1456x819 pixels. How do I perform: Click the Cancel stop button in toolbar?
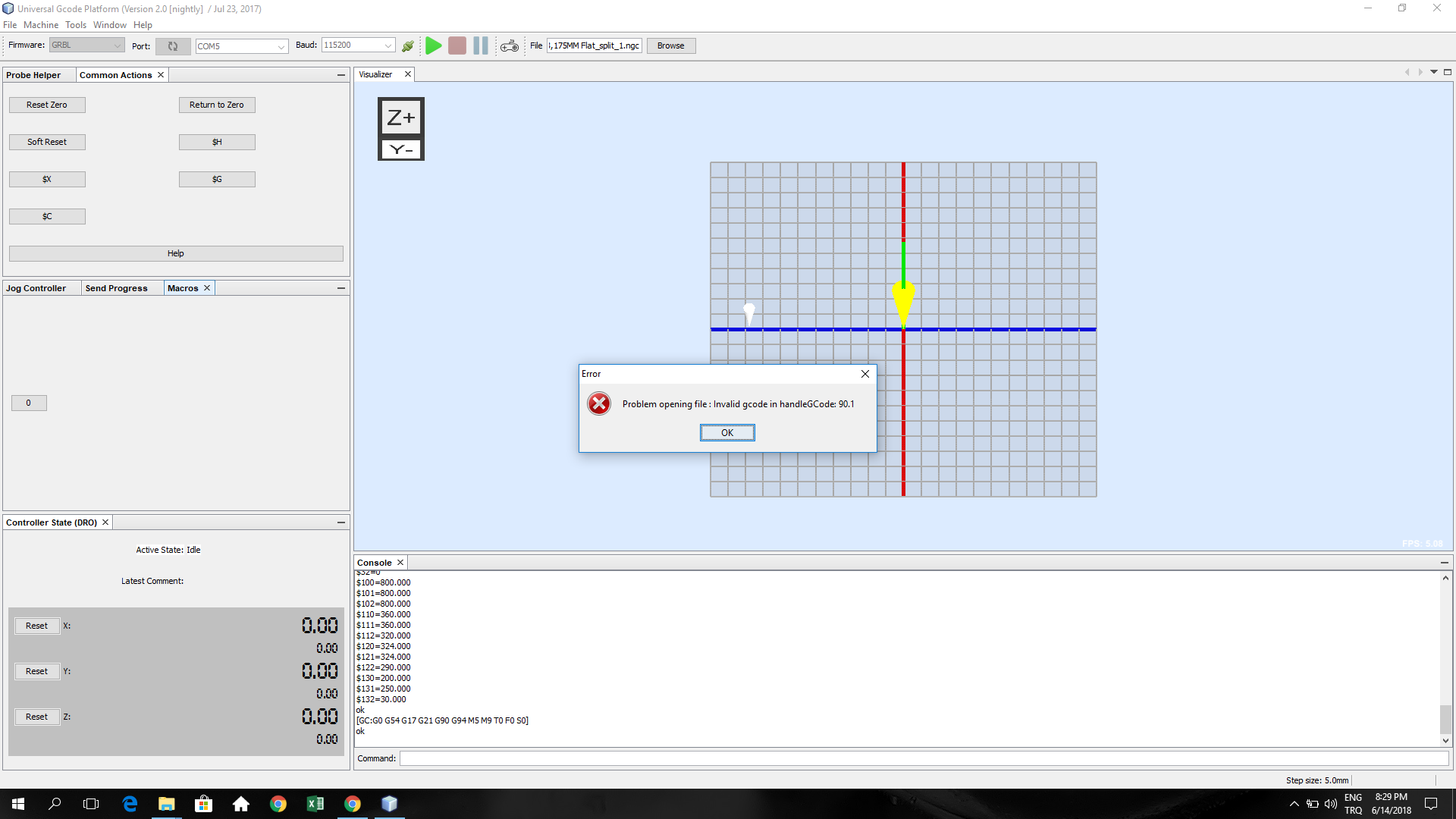[457, 45]
